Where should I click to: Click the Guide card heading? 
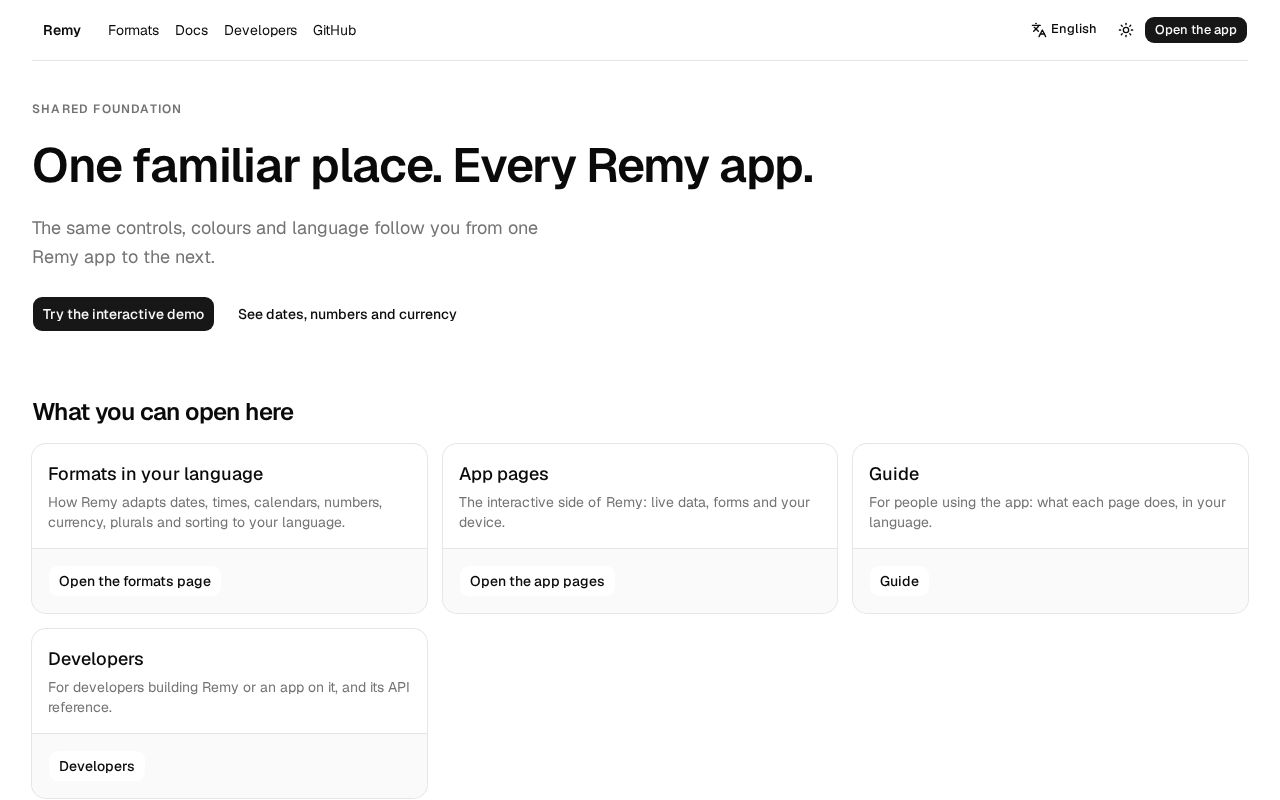pos(893,474)
